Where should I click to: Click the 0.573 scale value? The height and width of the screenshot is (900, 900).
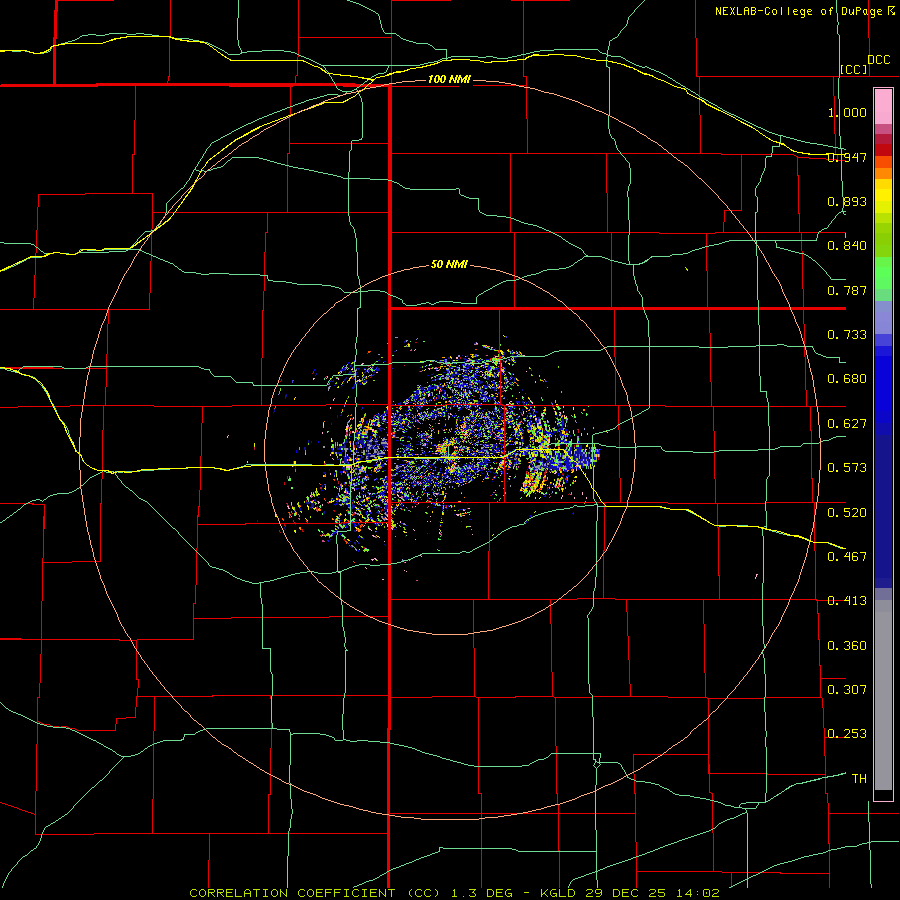[x=847, y=468]
